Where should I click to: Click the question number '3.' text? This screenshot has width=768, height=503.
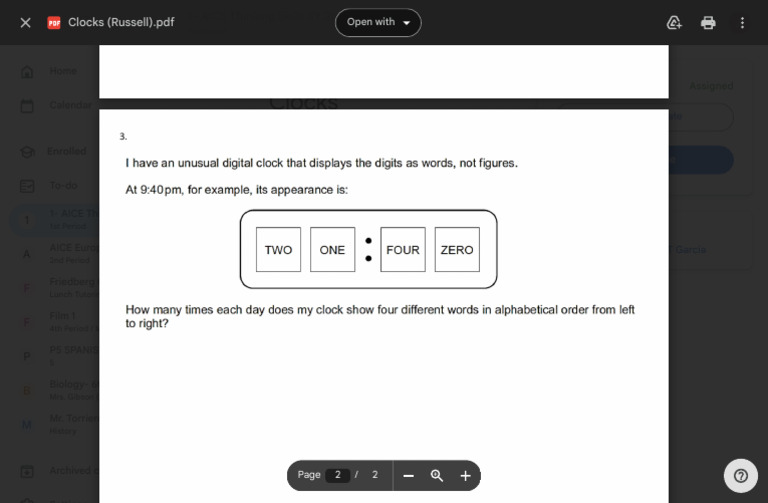123,137
